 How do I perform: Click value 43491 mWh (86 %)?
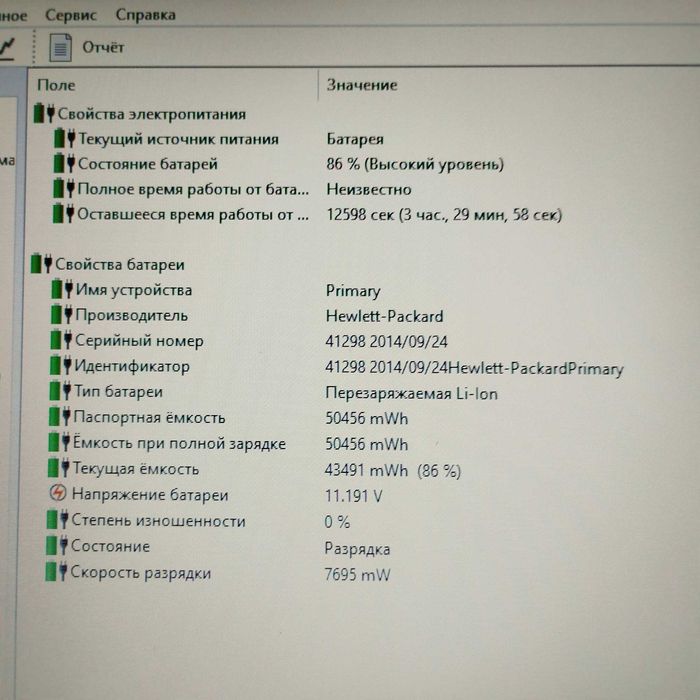click(393, 471)
